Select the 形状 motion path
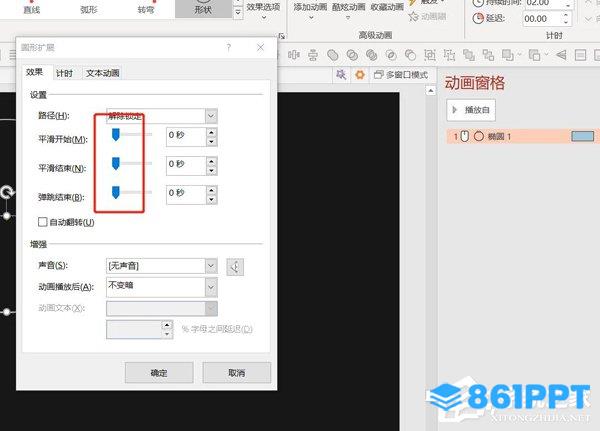The width and height of the screenshot is (600, 431). coord(203,8)
